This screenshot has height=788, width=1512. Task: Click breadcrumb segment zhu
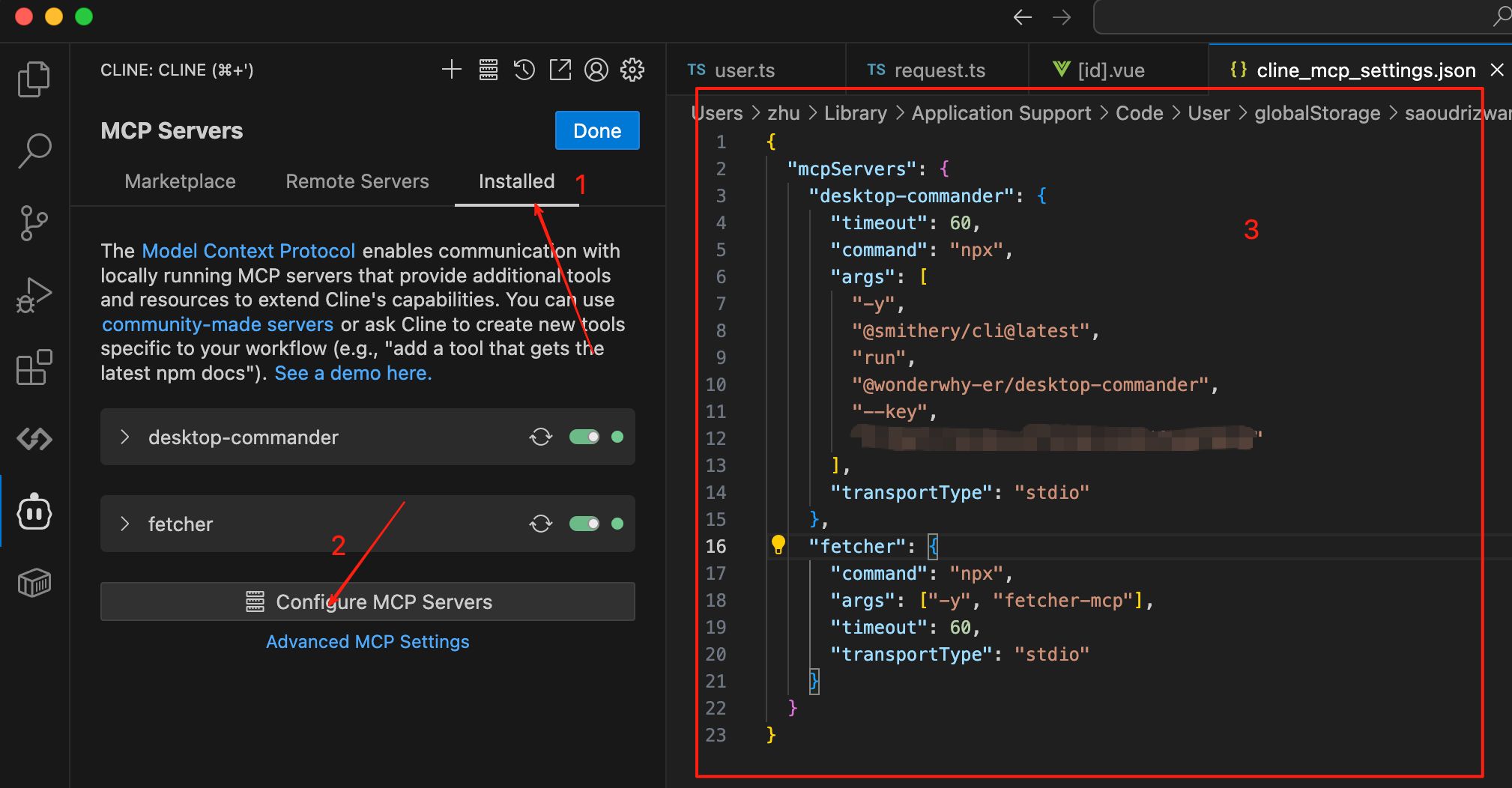pyautogui.click(x=784, y=113)
